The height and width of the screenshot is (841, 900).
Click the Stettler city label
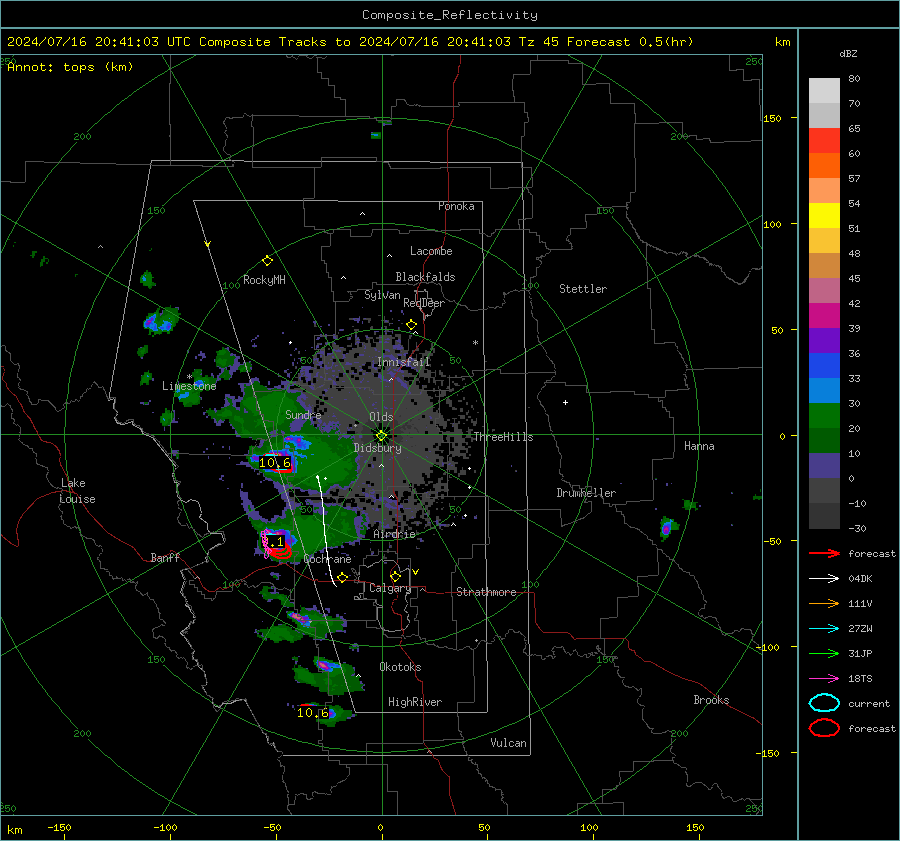tap(583, 289)
